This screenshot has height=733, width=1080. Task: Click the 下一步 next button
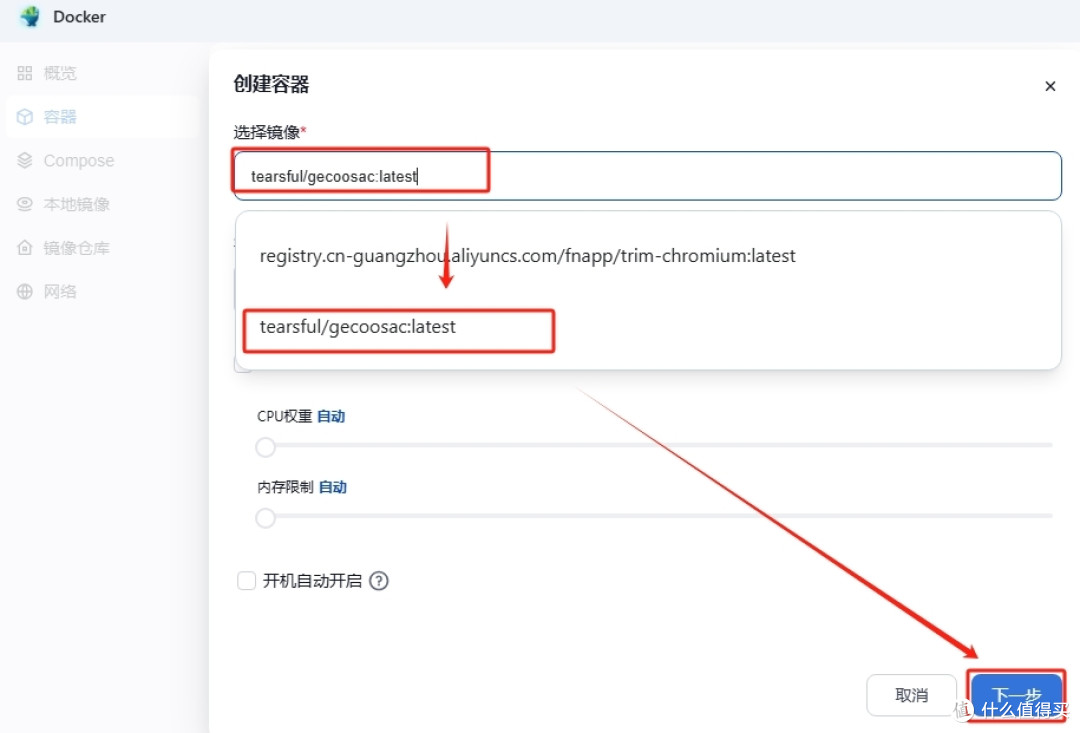[1016, 694]
